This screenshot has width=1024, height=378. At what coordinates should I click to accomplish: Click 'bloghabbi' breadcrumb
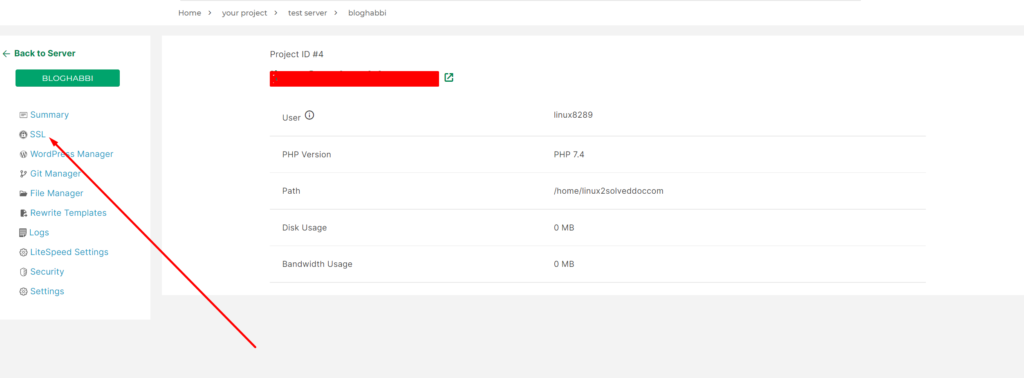click(x=367, y=13)
